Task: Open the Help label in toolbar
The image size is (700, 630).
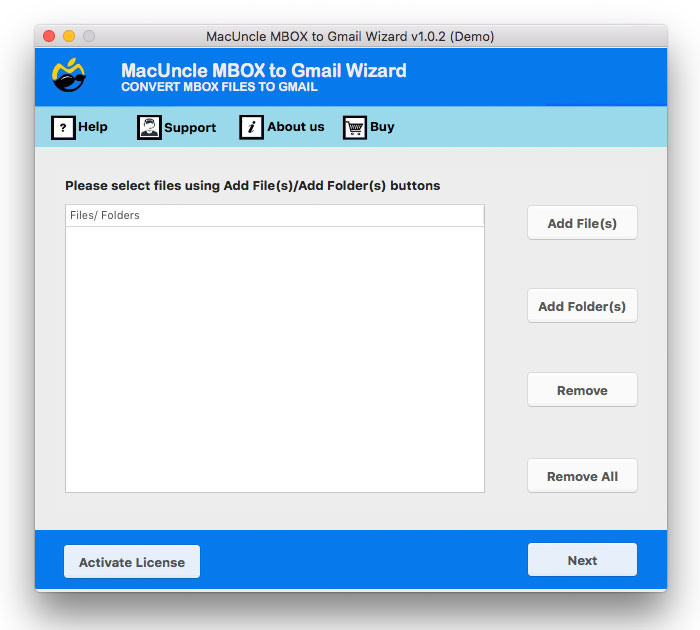Action: (x=93, y=127)
